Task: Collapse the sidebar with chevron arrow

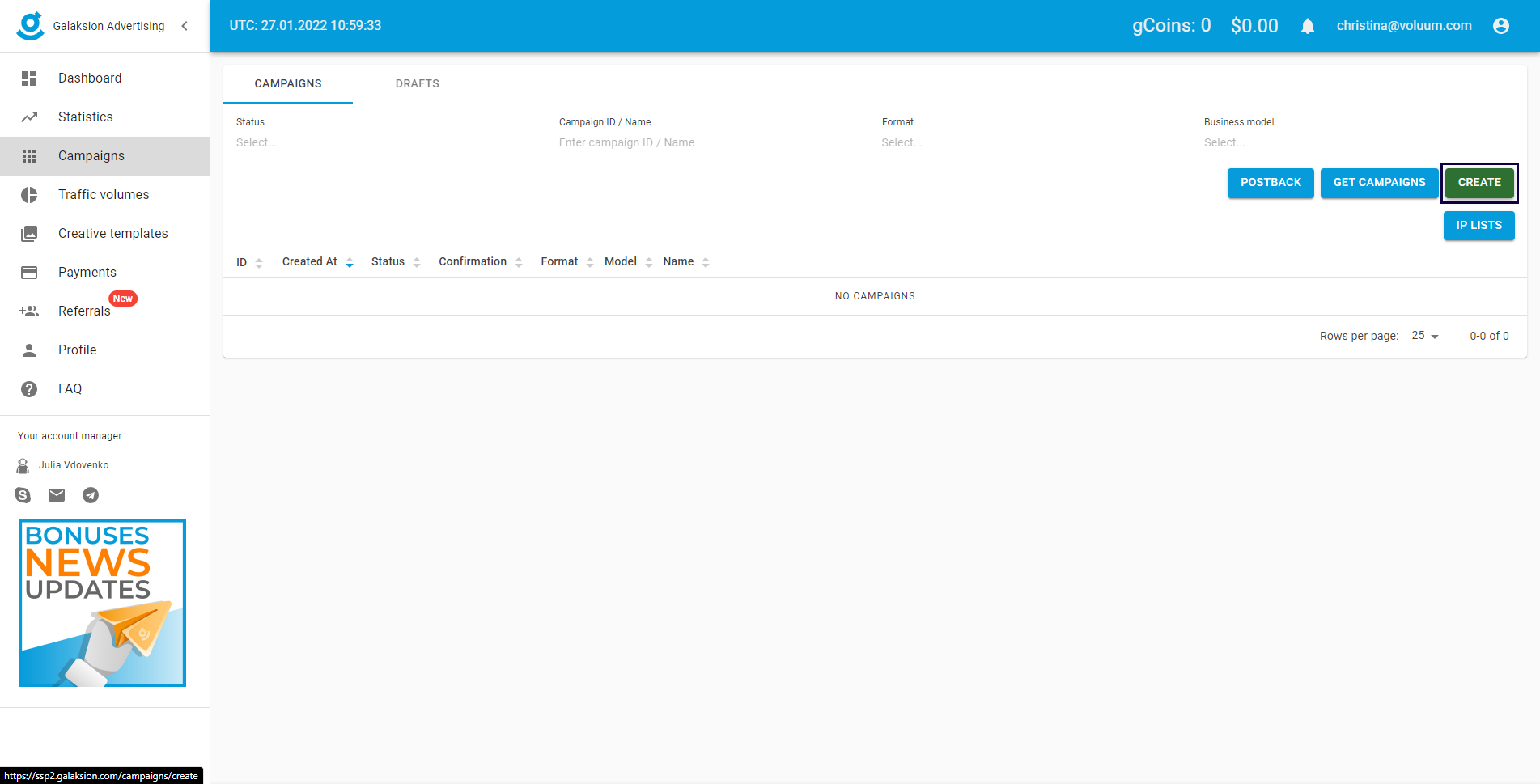Action: (185, 26)
